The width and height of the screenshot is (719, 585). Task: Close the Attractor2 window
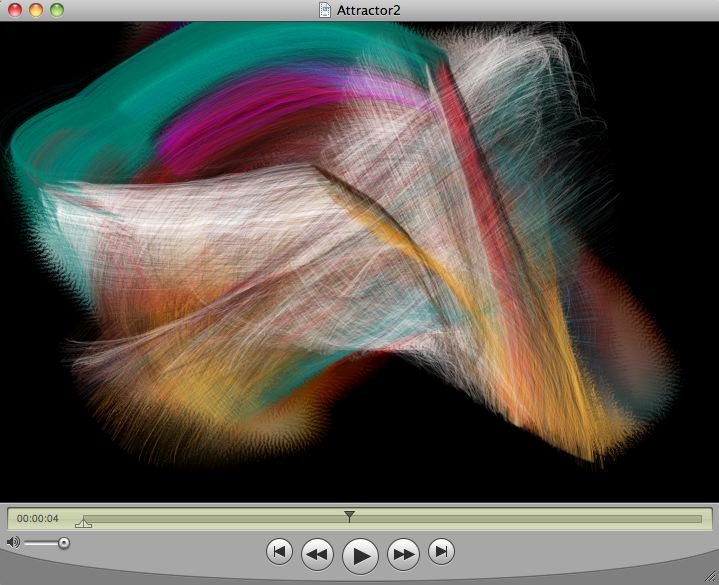click(x=15, y=10)
